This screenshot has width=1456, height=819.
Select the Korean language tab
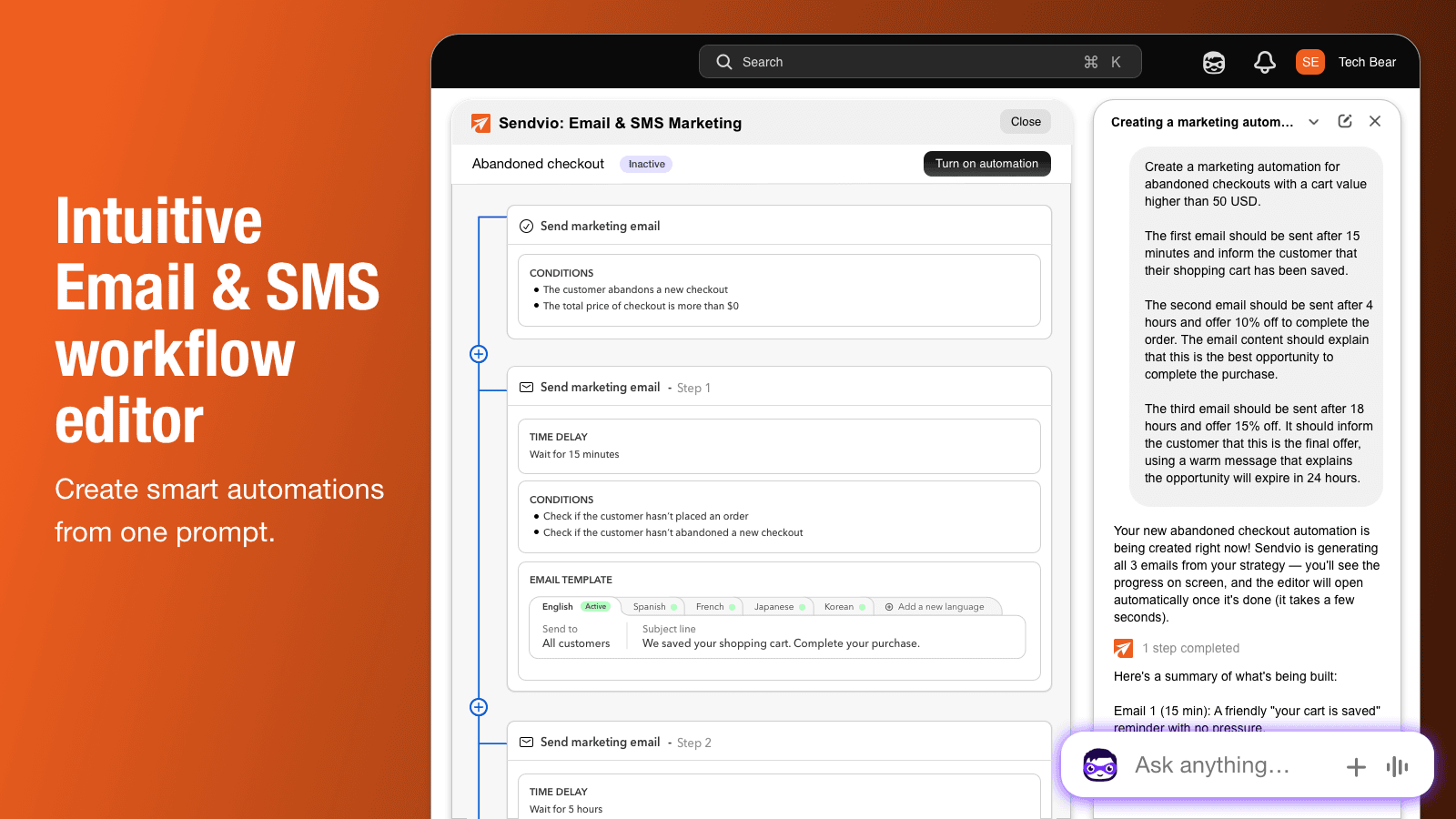tap(844, 607)
